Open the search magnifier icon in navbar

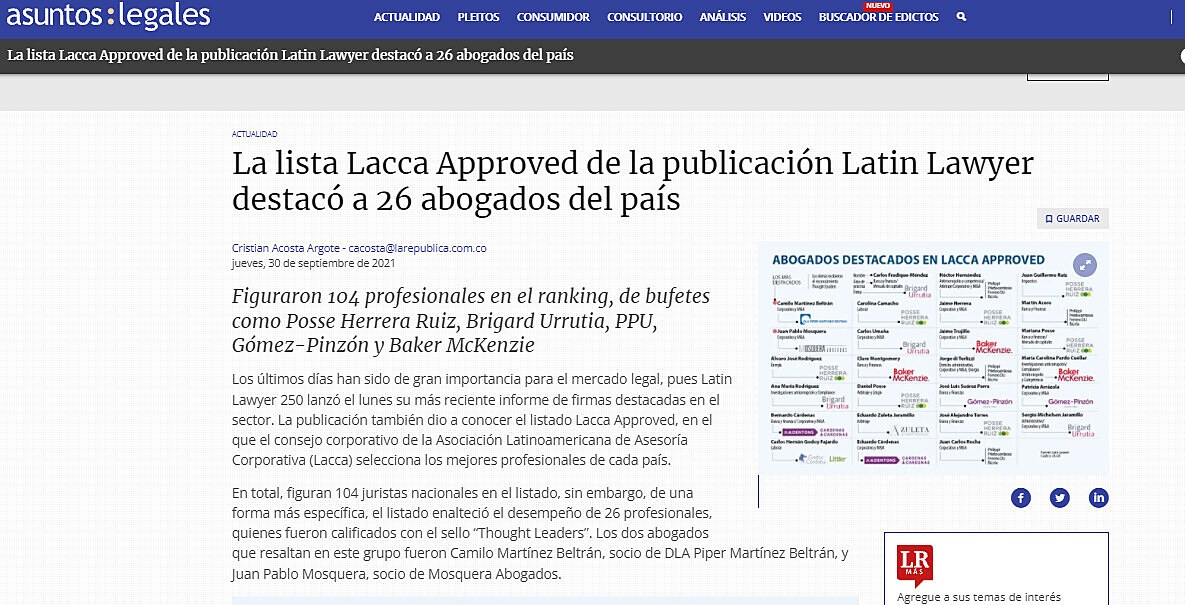pyautogui.click(x=961, y=17)
